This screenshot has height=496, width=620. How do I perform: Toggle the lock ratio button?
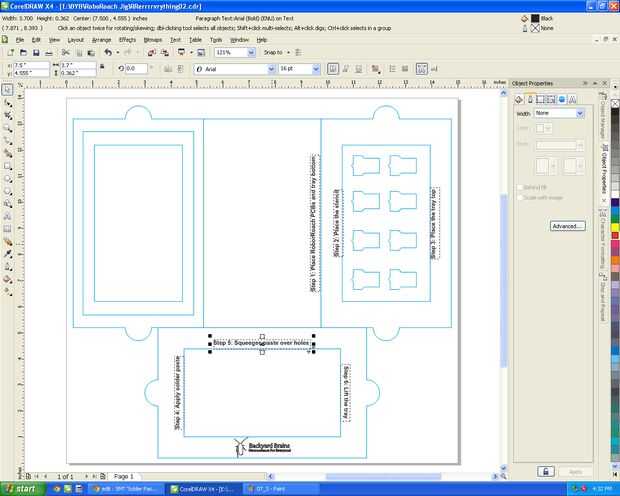[102, 68]
